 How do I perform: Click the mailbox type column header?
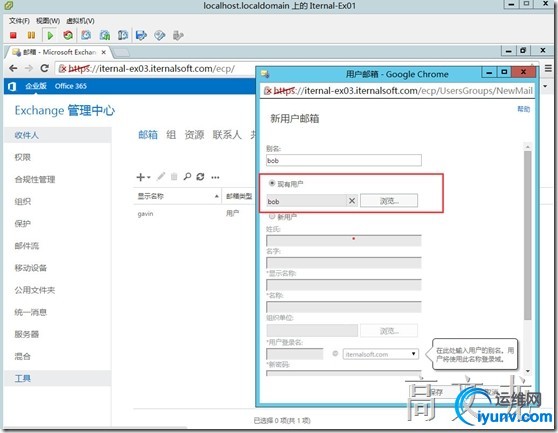[239, 196]
